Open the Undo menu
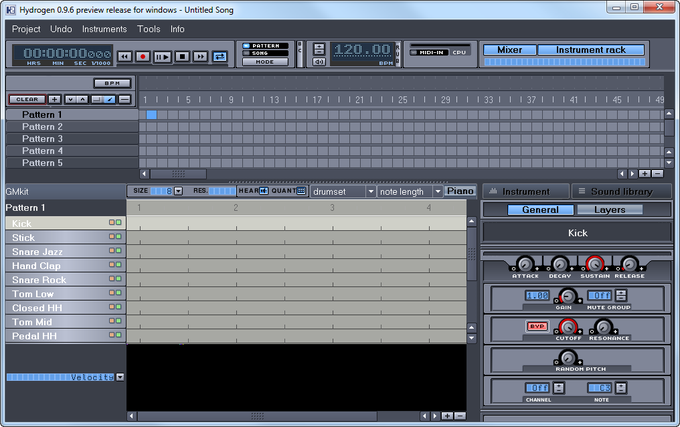The height and width of the screenshot is (427, 680). point(61,29)
